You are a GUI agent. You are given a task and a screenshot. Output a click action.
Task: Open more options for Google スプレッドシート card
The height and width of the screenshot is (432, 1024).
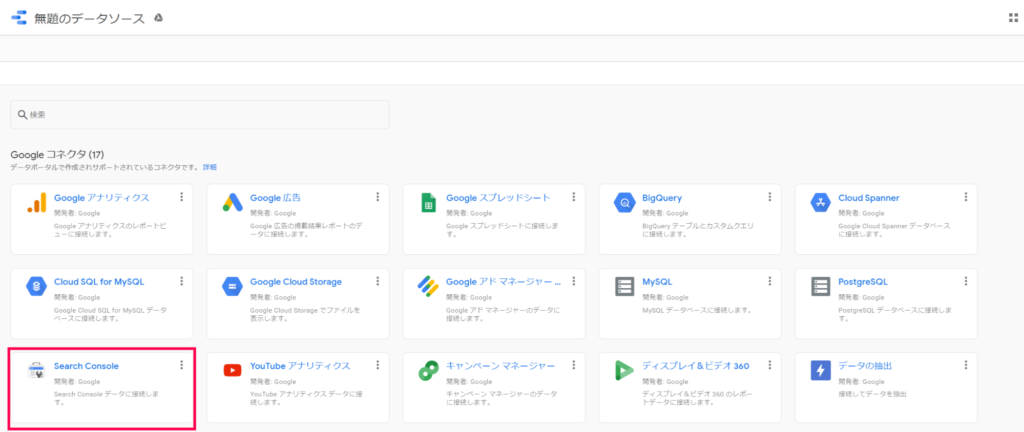click(573, 196)
